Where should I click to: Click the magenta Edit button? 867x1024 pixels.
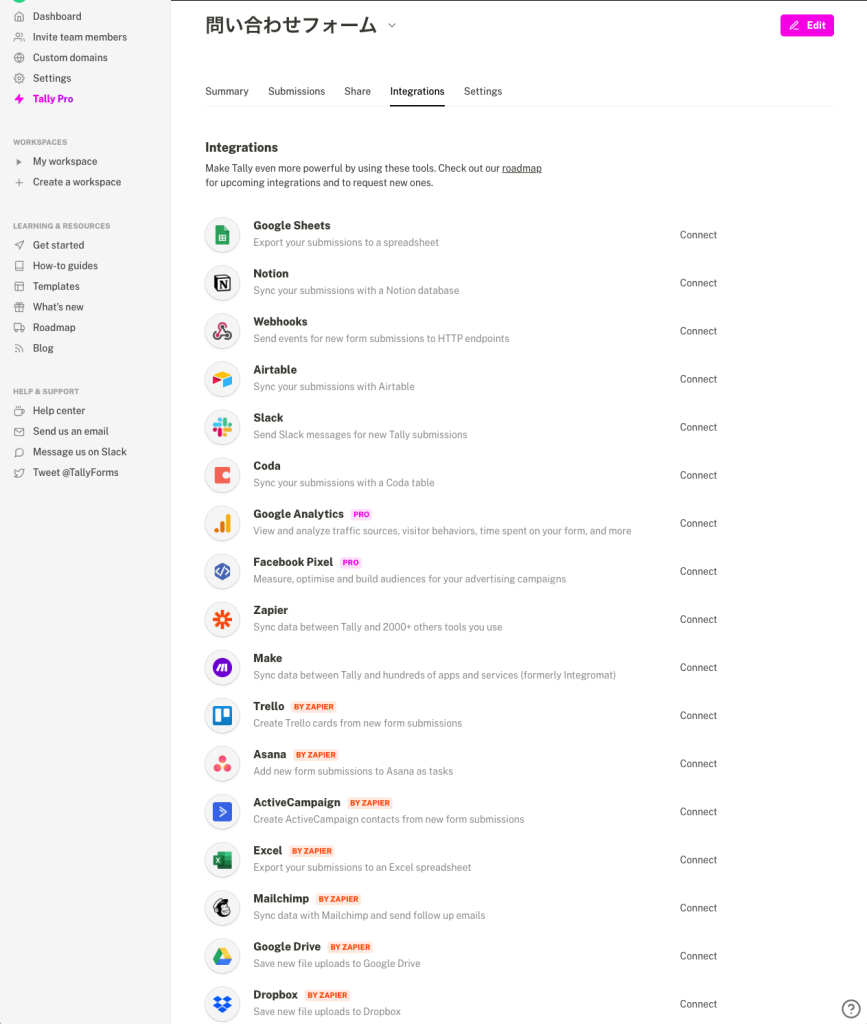[807, 25]
